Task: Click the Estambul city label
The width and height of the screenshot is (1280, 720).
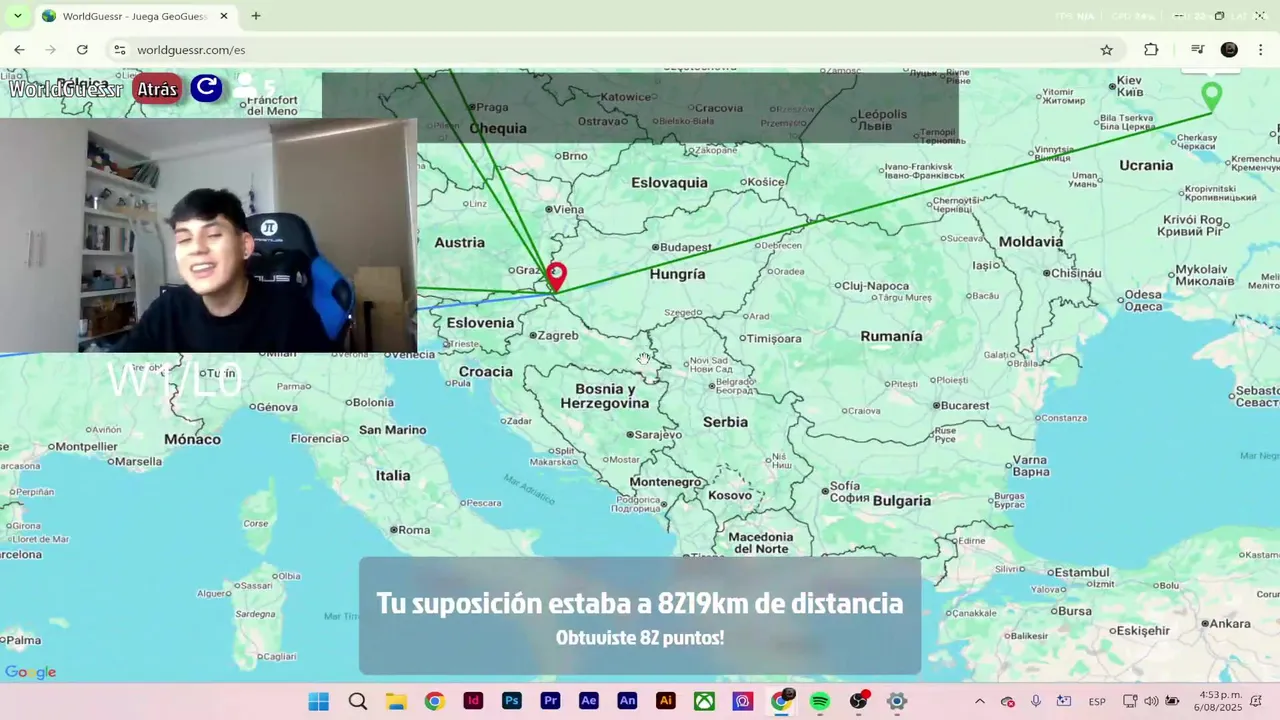Action: click(1081, 572)
